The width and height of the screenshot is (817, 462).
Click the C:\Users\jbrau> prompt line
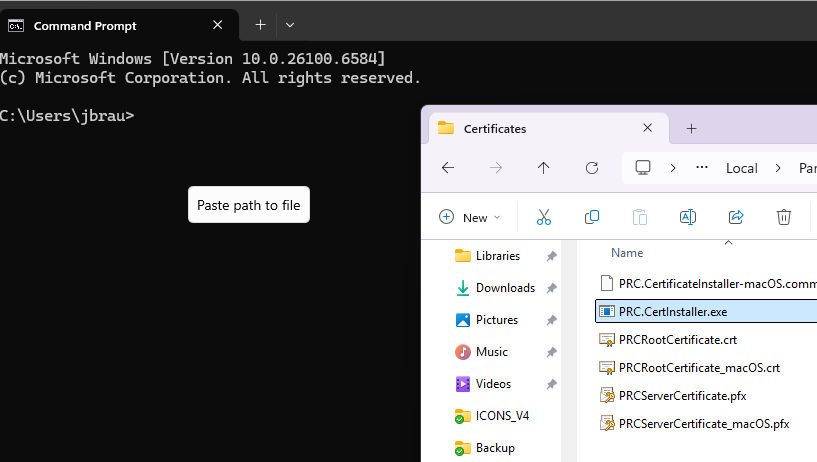[x=67, y=116]
